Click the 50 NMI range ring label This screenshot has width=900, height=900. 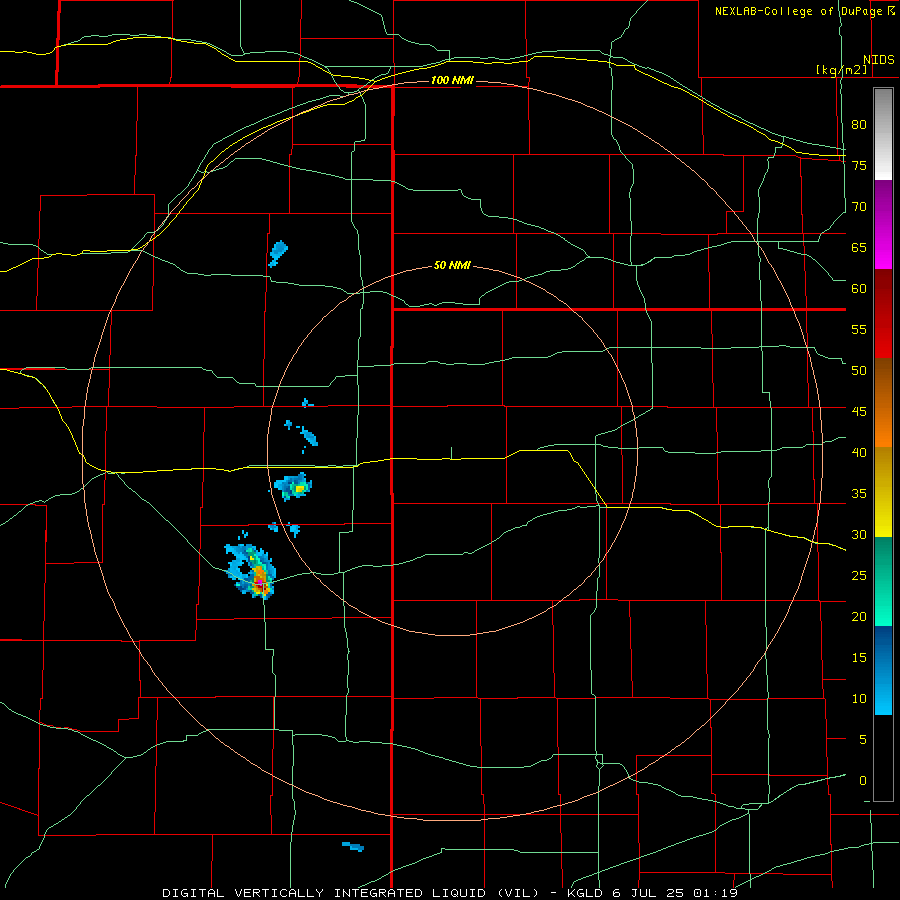click(x=452, y=265)
